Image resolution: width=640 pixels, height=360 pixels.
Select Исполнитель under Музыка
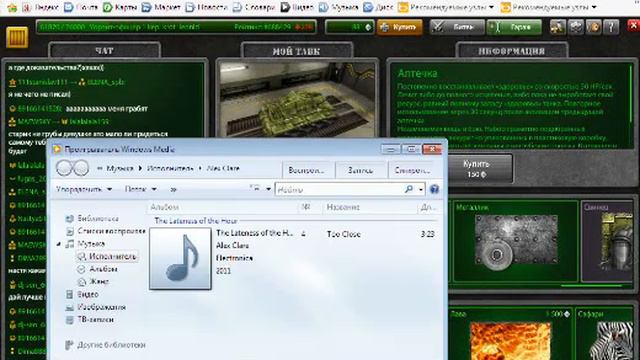[x=107, y=256]
